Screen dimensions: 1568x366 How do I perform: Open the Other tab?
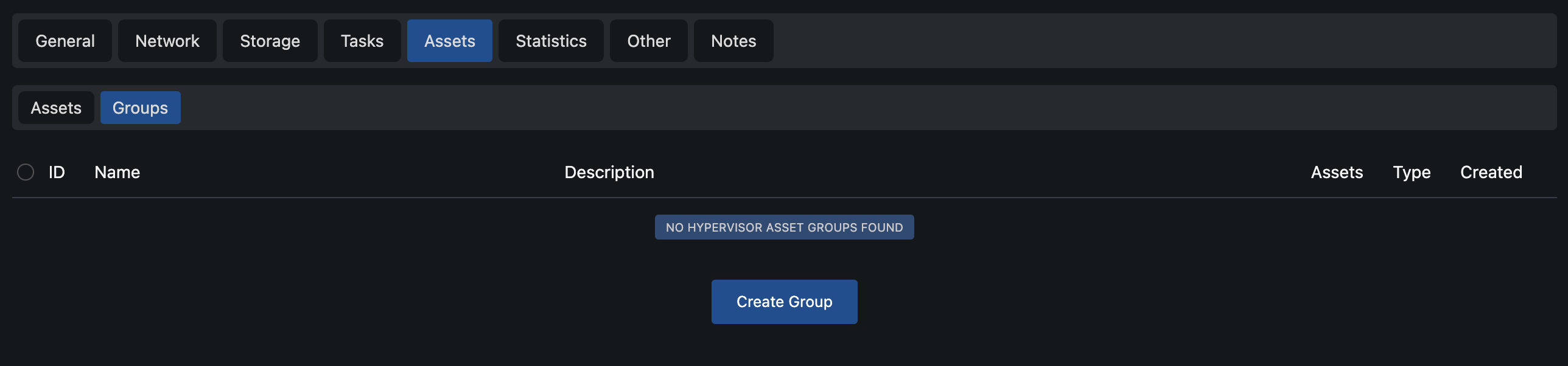point(649,41)
